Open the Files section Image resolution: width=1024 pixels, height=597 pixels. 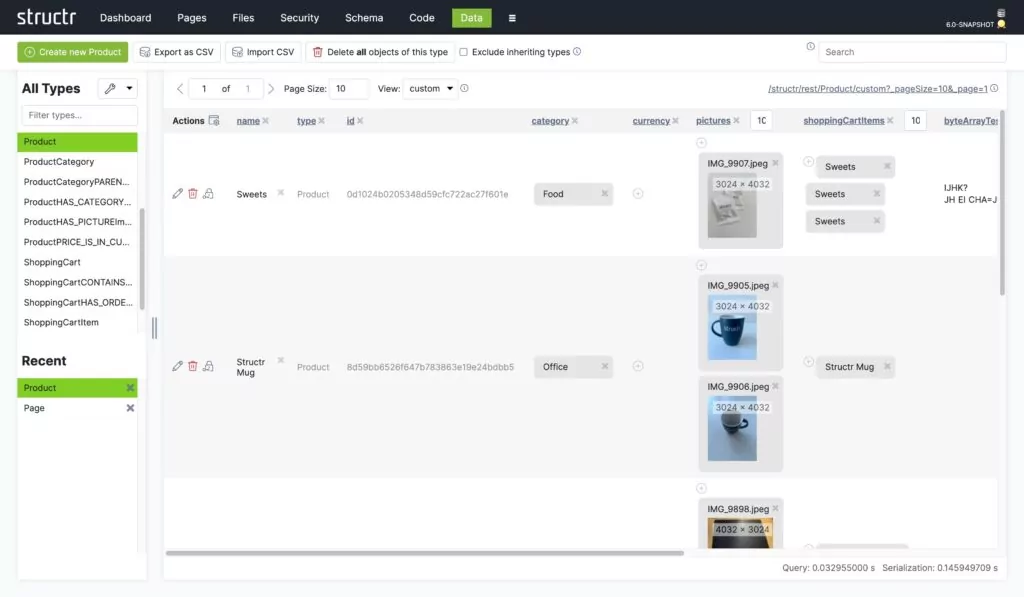(x=243, y=18)
